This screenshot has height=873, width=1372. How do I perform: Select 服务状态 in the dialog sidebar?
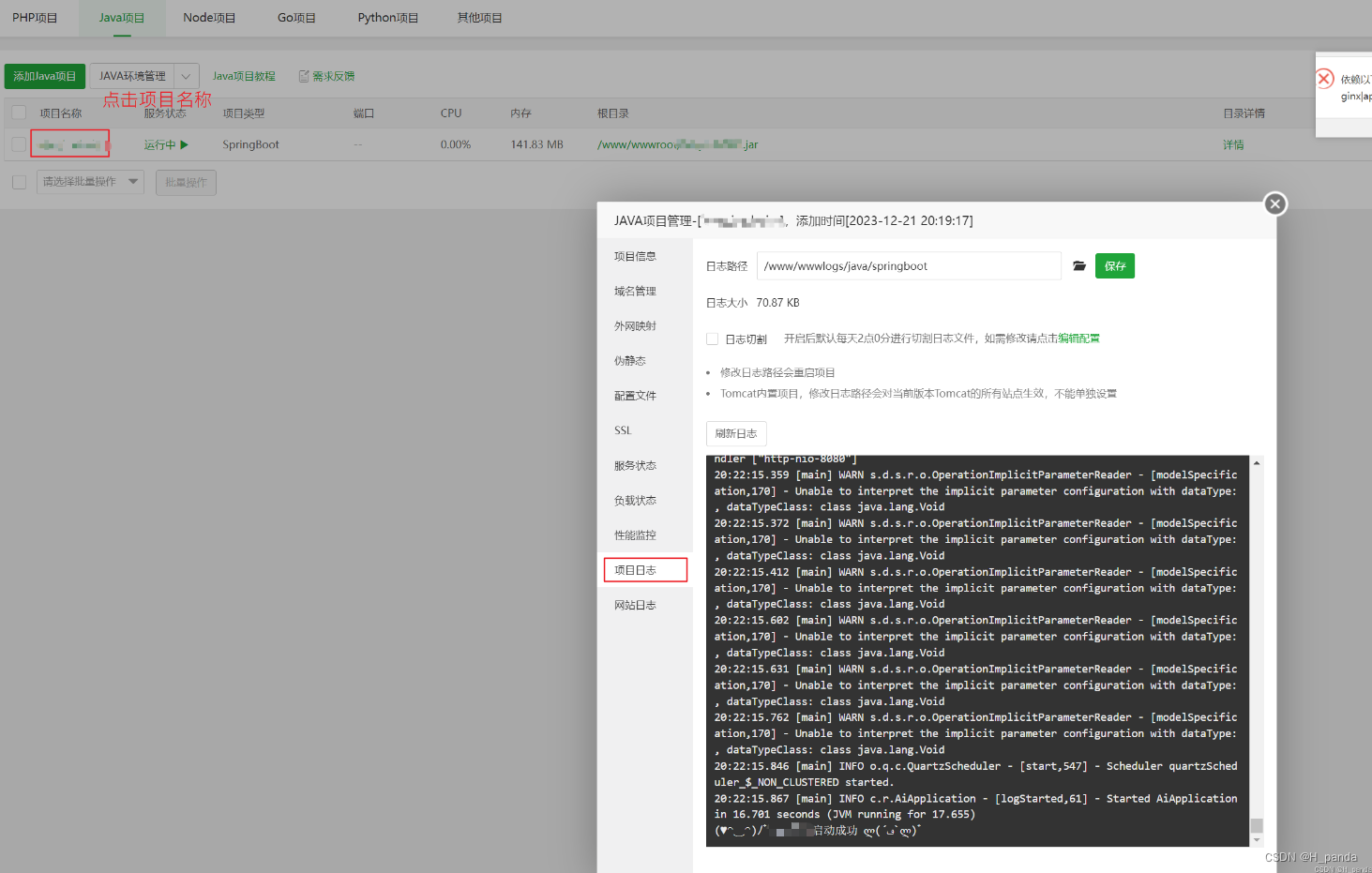point(635,466)
